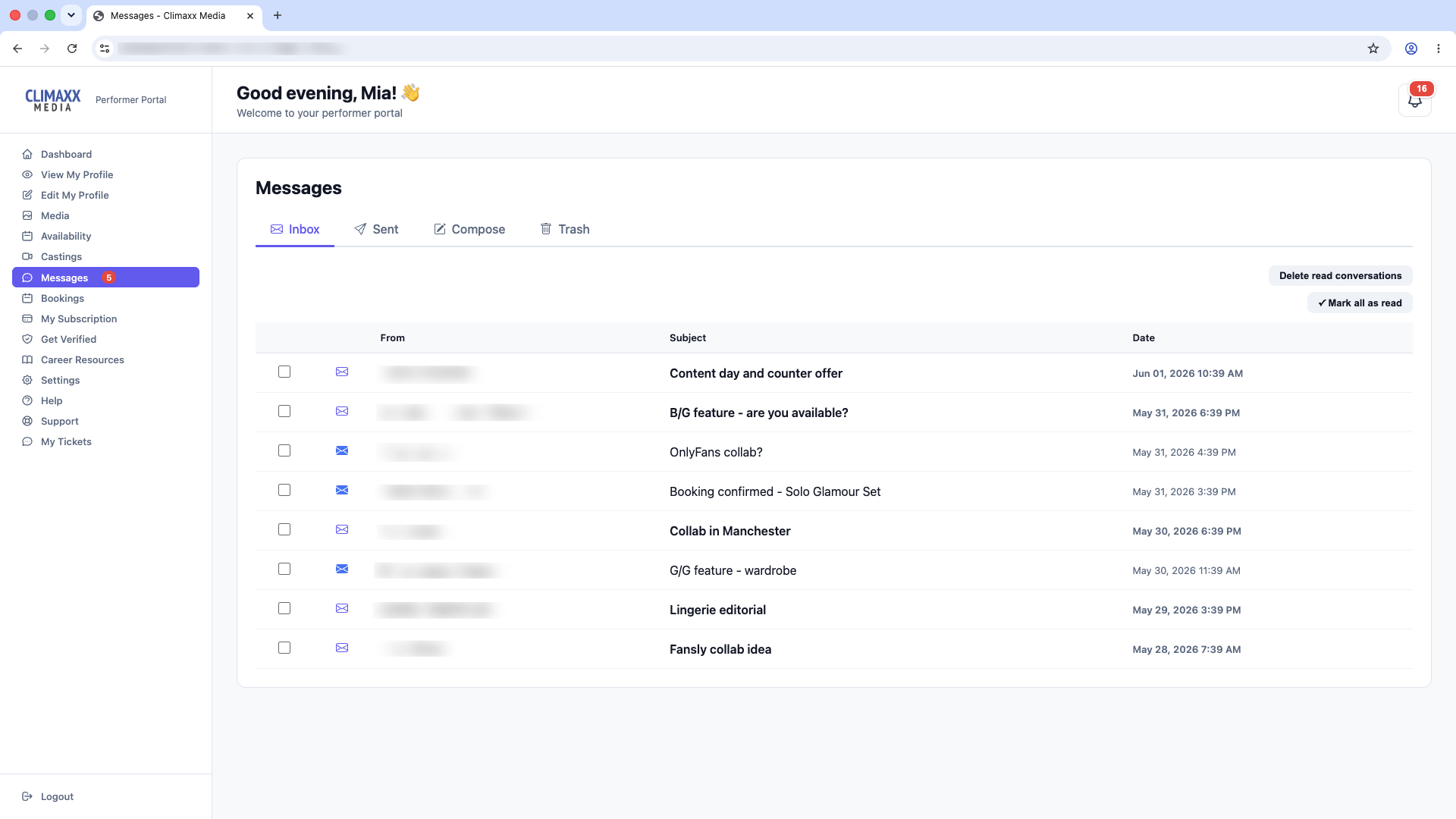Image resolution: width=1456 pixels, height=819 pixels.
Task: Click the Dashboard home icon in sidebar
Action: pos(27,154)
